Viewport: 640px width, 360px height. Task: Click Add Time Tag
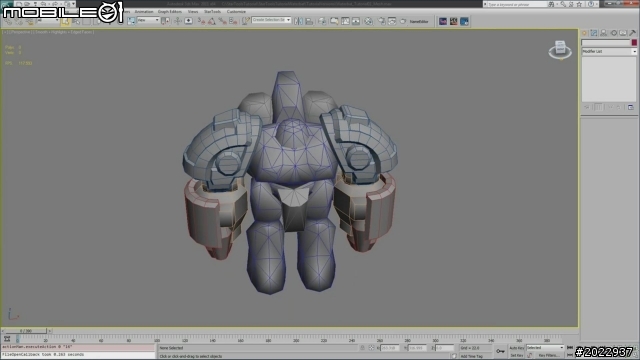(x=472, y=356)
